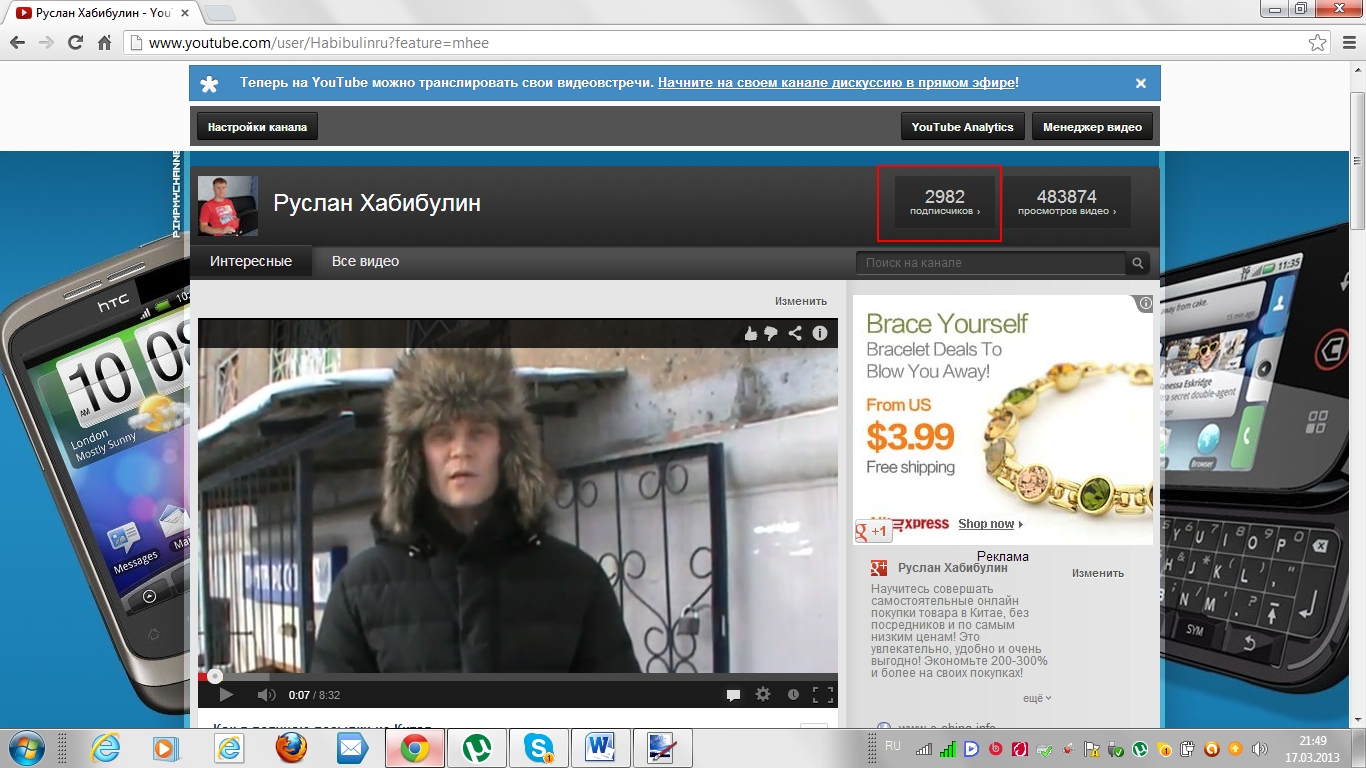
Task: View 2982 подписчиков subscribers list
Action: click(x=945, y=202)
